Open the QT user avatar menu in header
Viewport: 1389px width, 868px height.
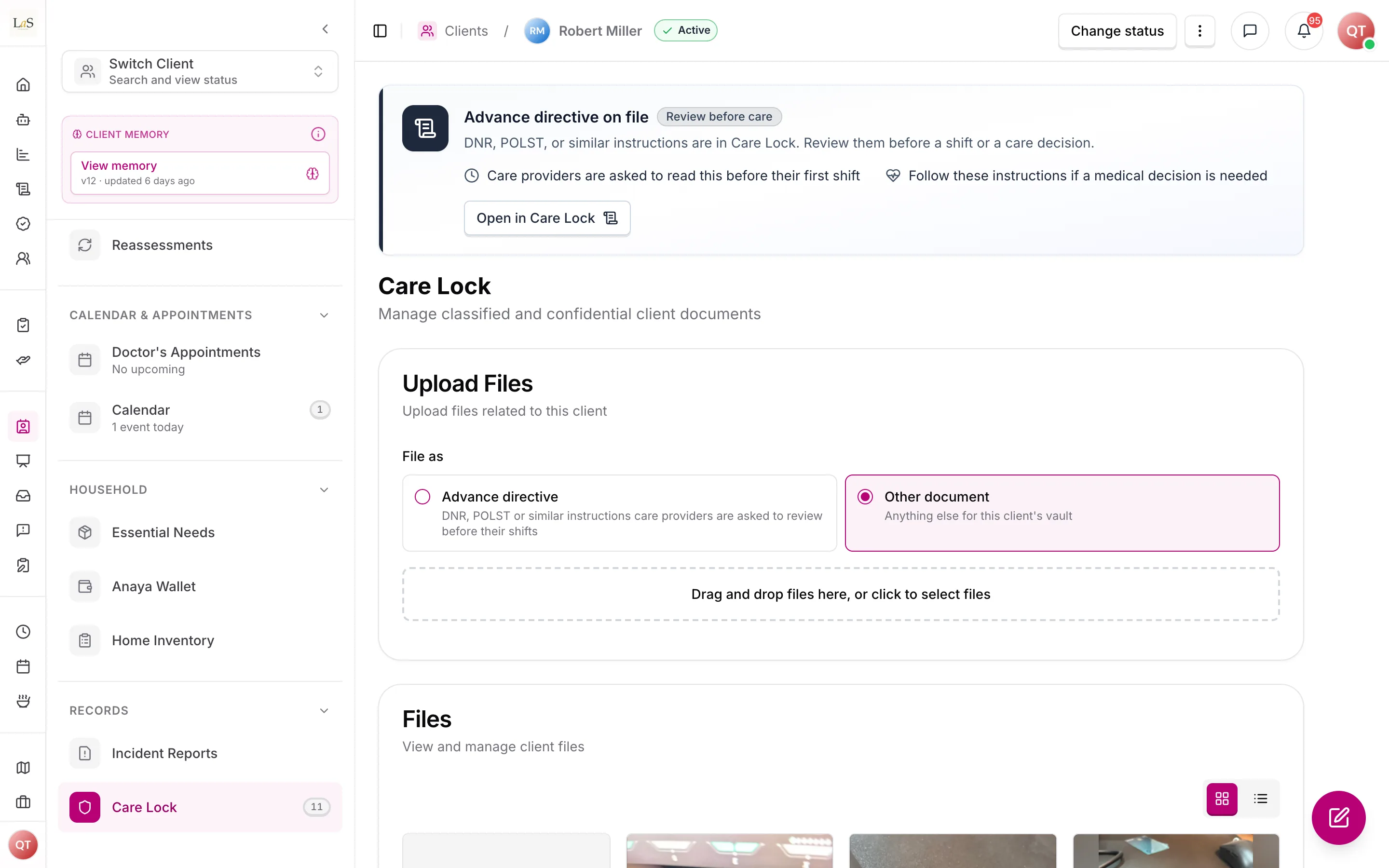(1356, 31)
